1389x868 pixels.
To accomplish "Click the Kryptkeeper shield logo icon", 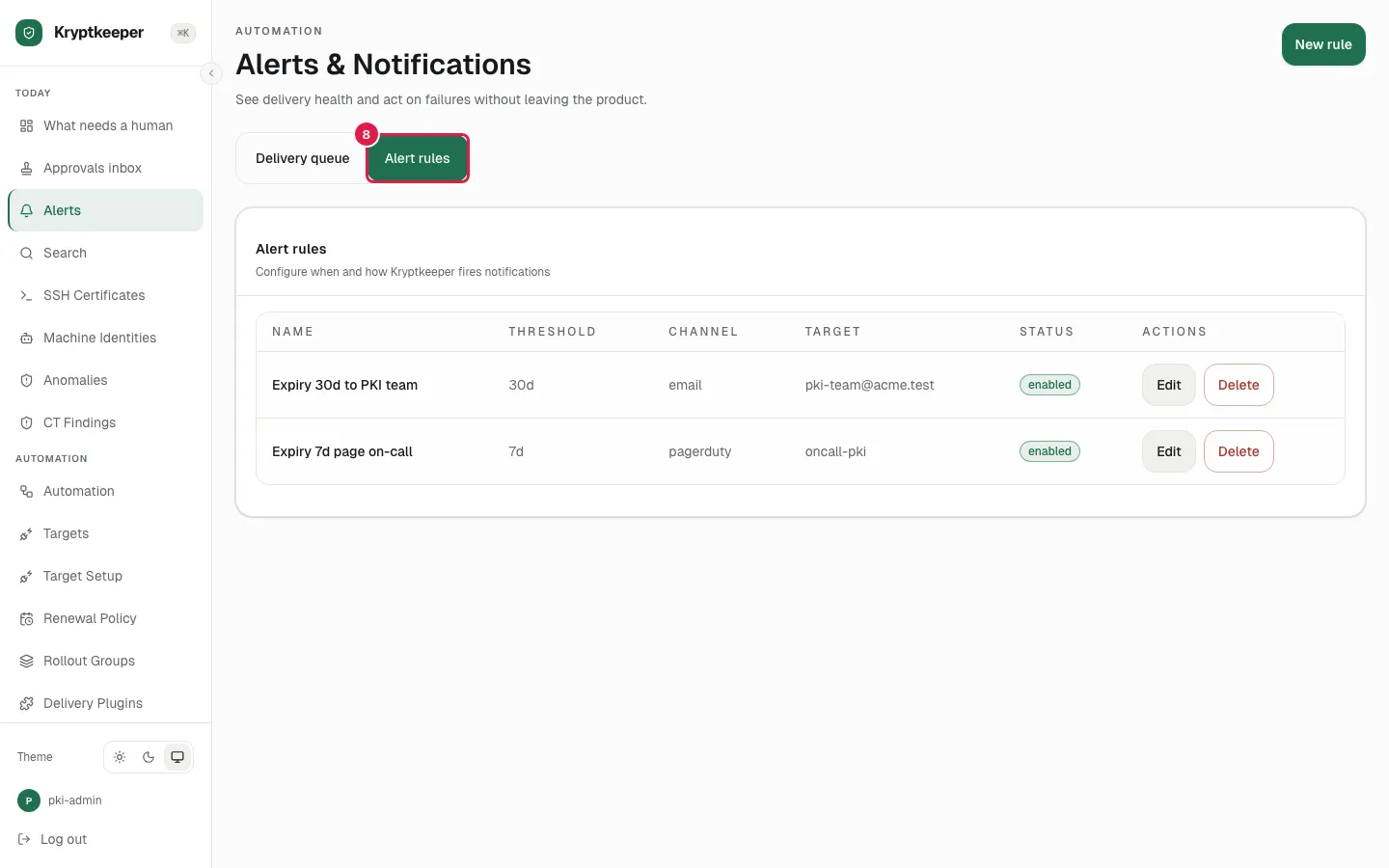I will point(29,33).
